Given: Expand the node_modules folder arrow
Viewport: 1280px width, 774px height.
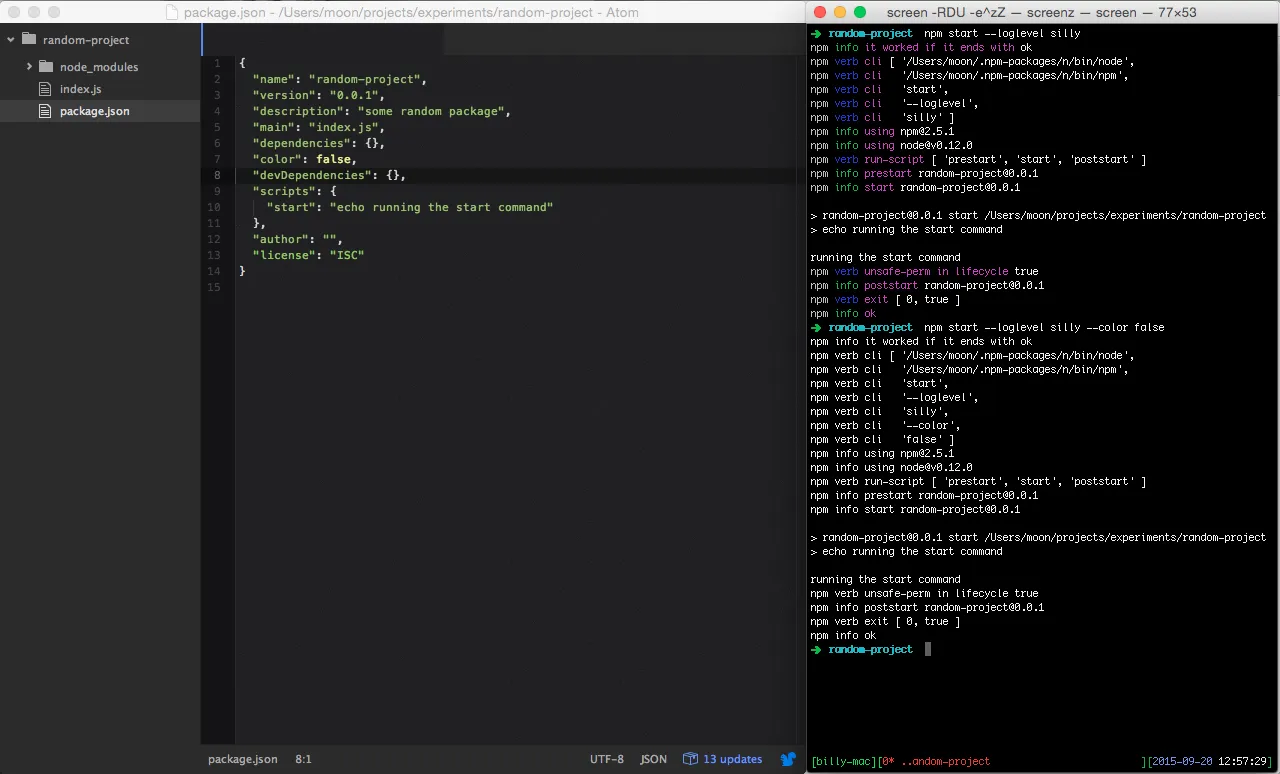Looking at the screenshot, I should 29,67.
